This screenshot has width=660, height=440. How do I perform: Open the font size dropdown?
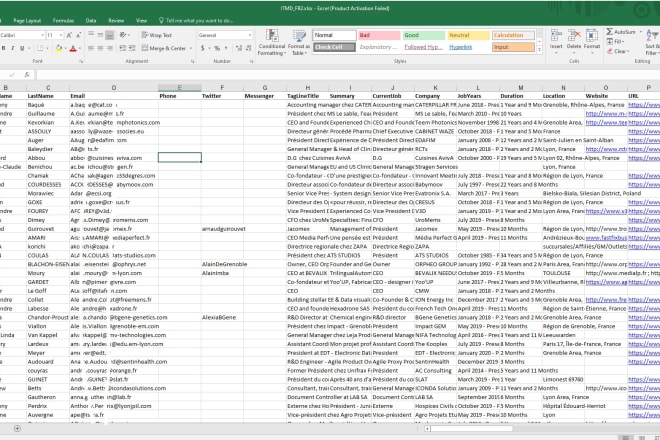[61, 35]
